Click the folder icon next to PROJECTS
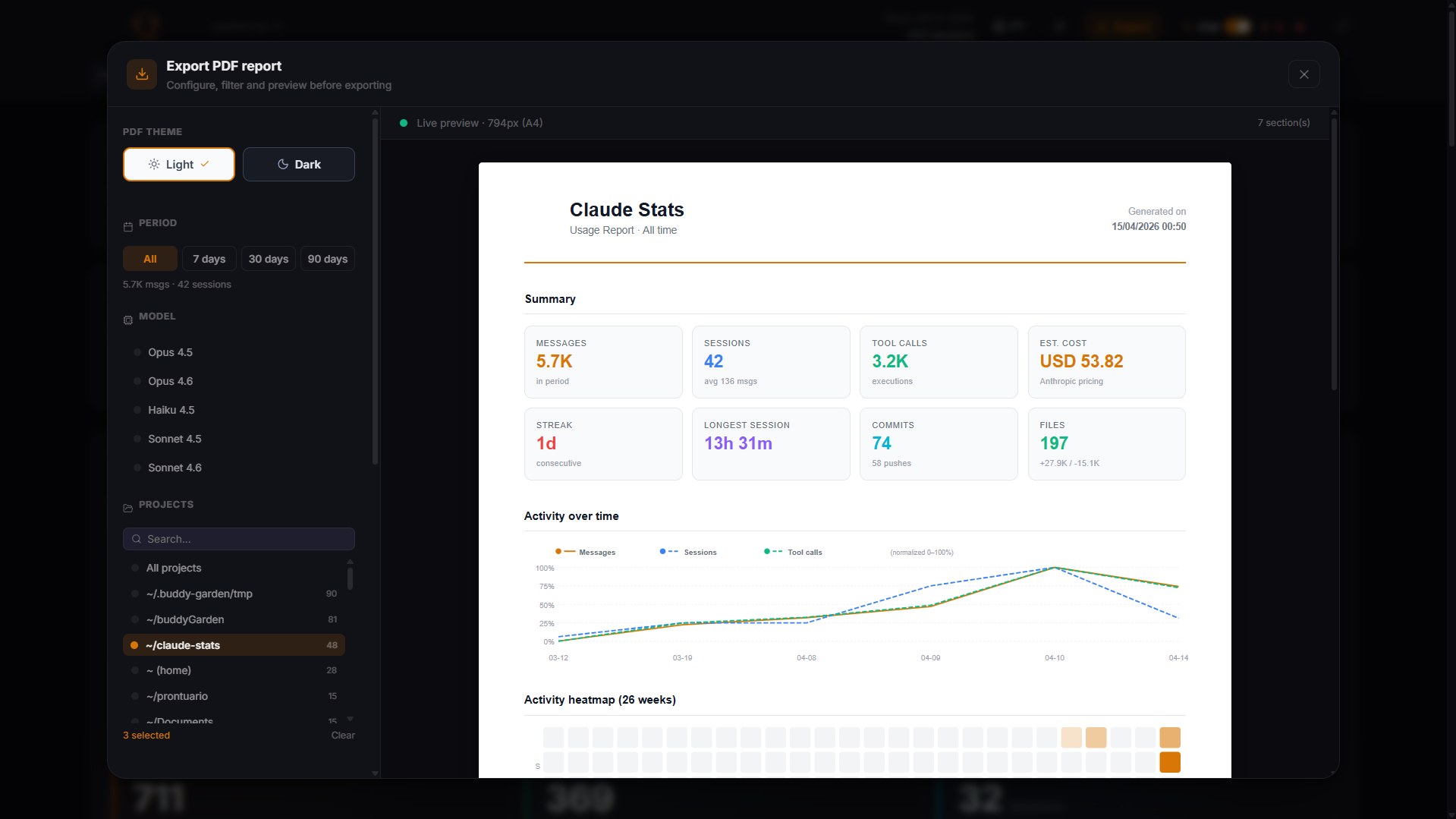Screen dimensions: 1456x819 pos(127,507)
